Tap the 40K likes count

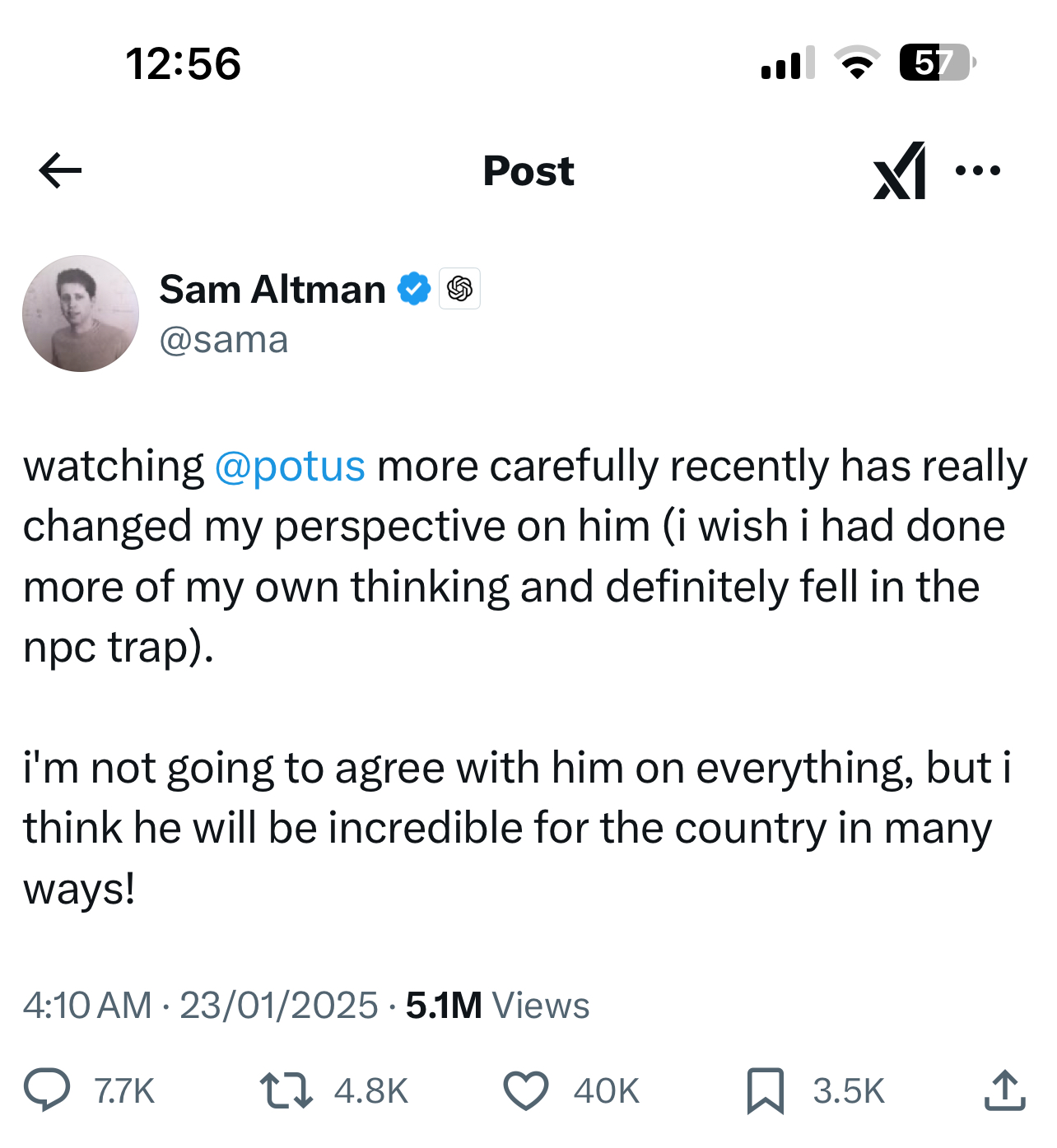coord(607,1091)
